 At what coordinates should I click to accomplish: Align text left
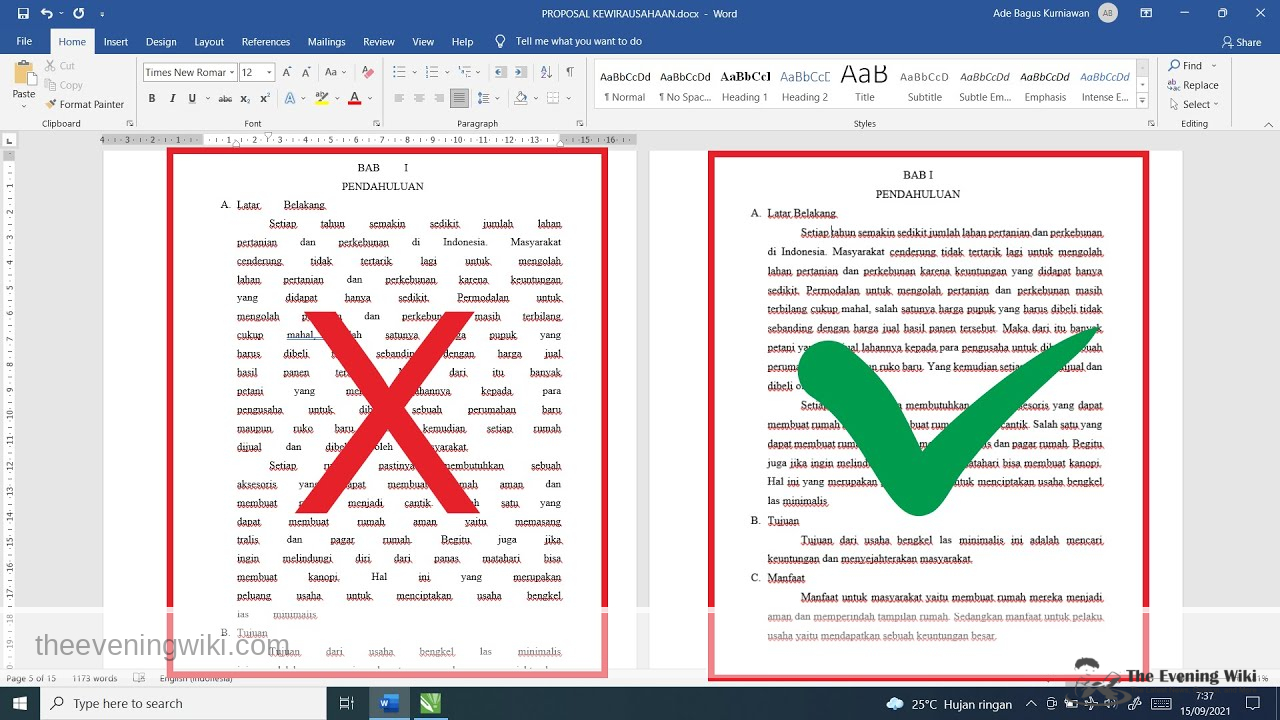point(399,98)
